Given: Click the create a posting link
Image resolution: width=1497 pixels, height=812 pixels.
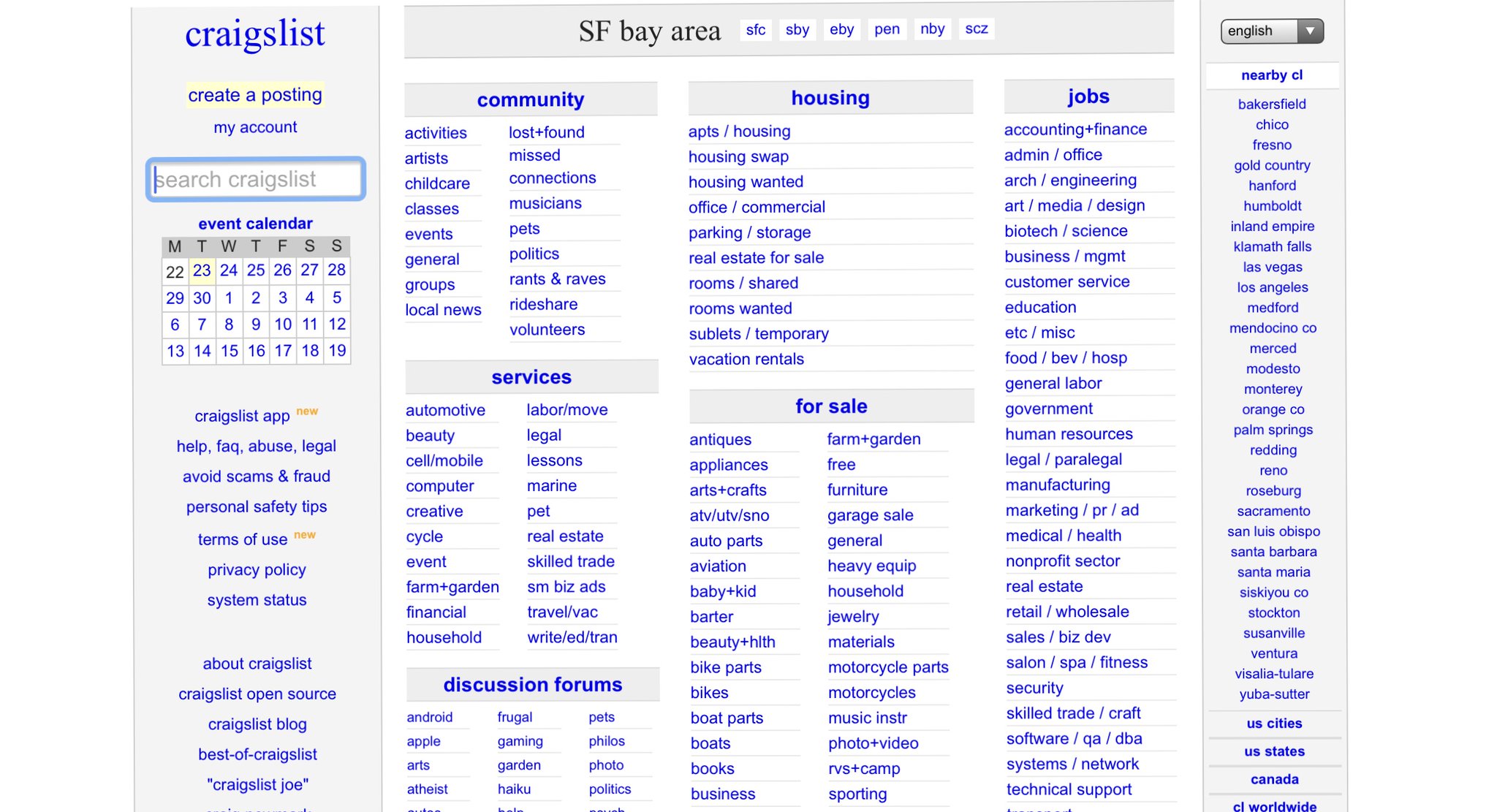Looking at the screenshot, I should point(255,95).
